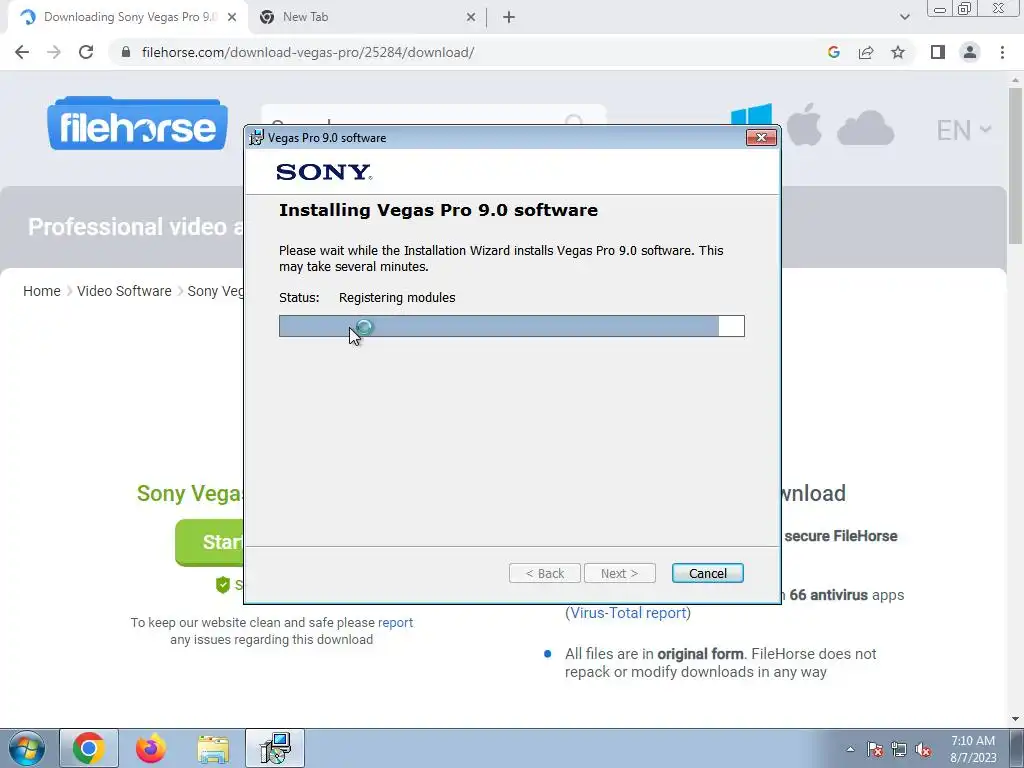Select the Apple Mac platform icon
Screen dimensions: 1024x768
click(x=804, y=124)
